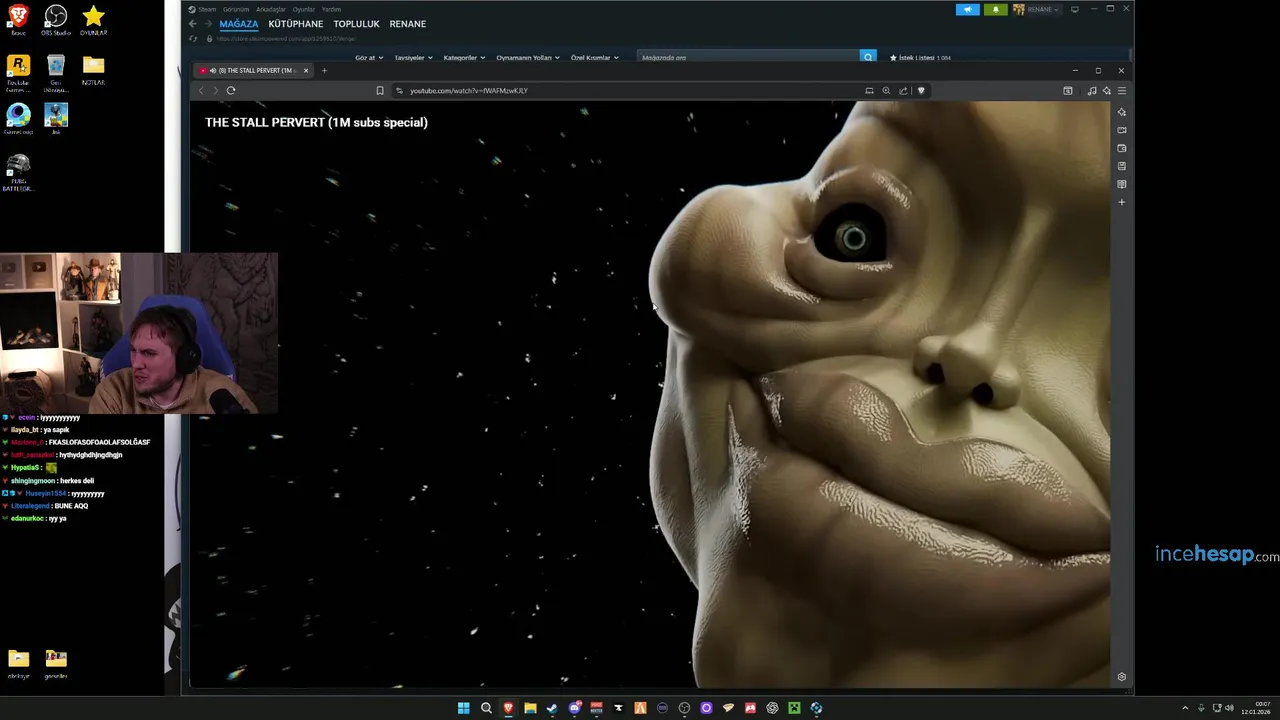The width and height of the screenshot is (1280, 720).
Task: Open the volume icon in system tray
Action: tap(1229, 708)
